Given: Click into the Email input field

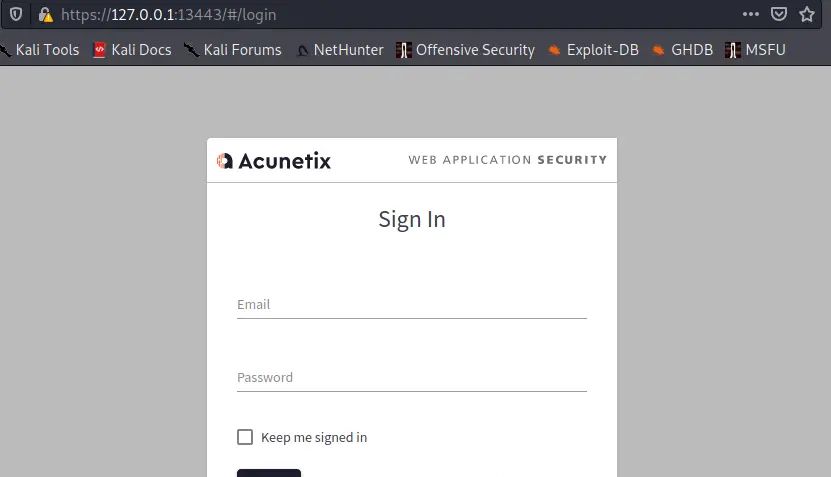Looking at the screenshot, I should coord(411,305).
